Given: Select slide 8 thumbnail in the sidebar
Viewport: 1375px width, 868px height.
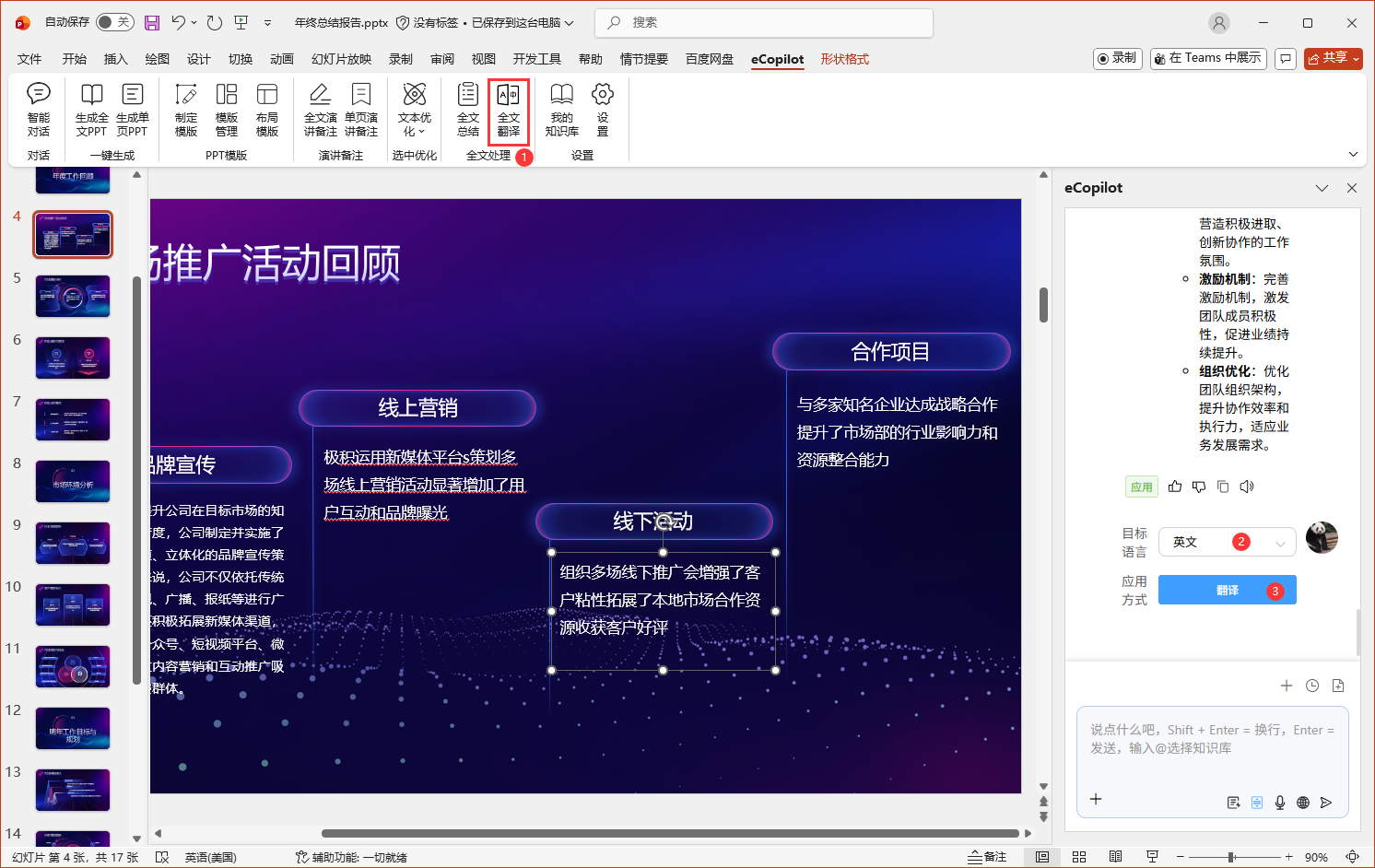Looking at the screenshot, I should [x=72, y=481].
